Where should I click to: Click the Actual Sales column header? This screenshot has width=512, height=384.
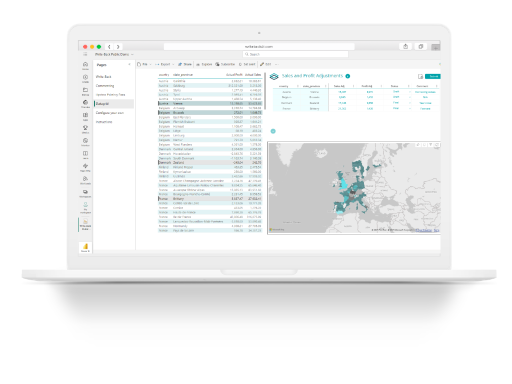(253, 75)
